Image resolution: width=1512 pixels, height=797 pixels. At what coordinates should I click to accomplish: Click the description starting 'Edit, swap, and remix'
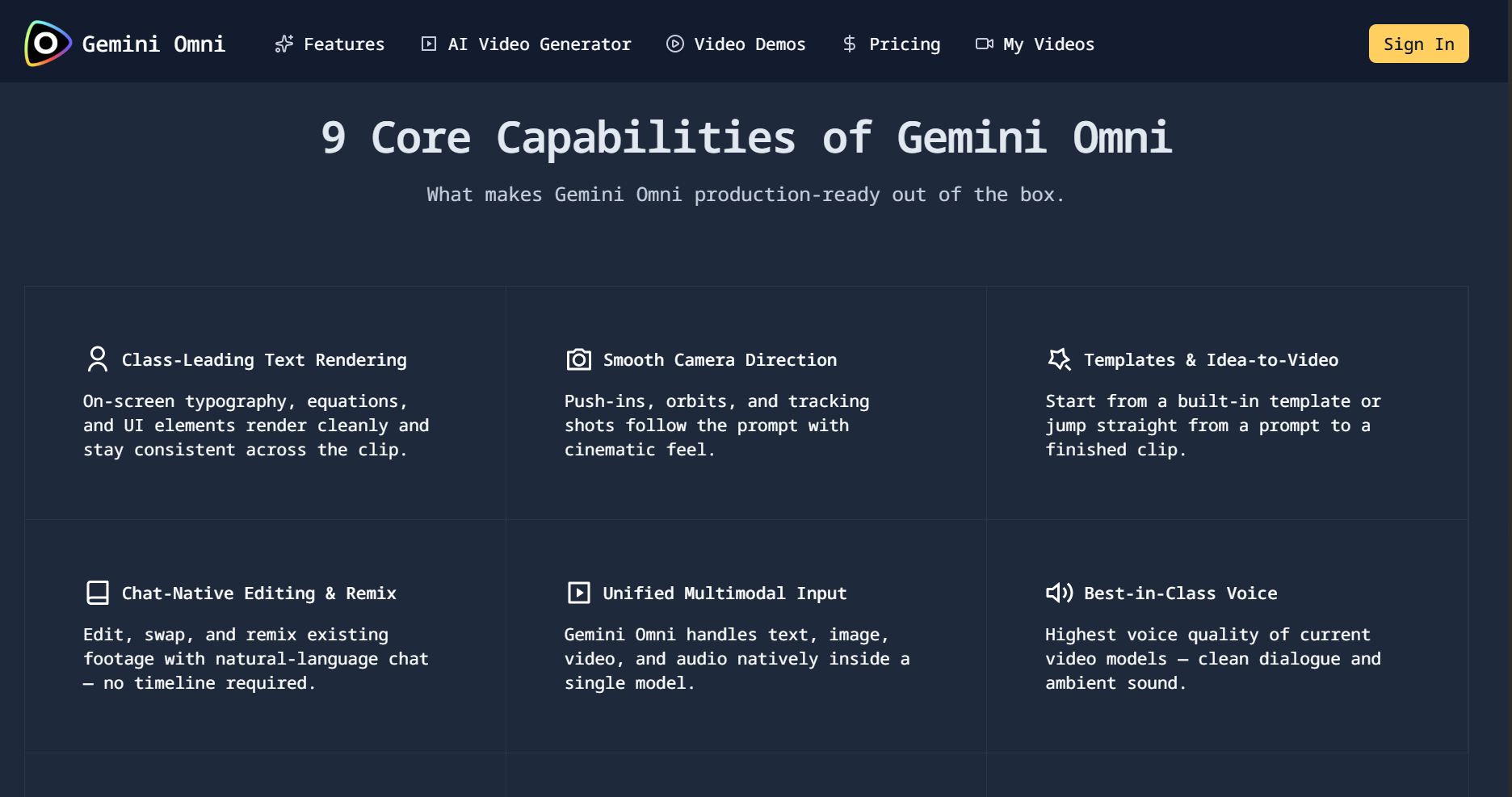[256, 659]
